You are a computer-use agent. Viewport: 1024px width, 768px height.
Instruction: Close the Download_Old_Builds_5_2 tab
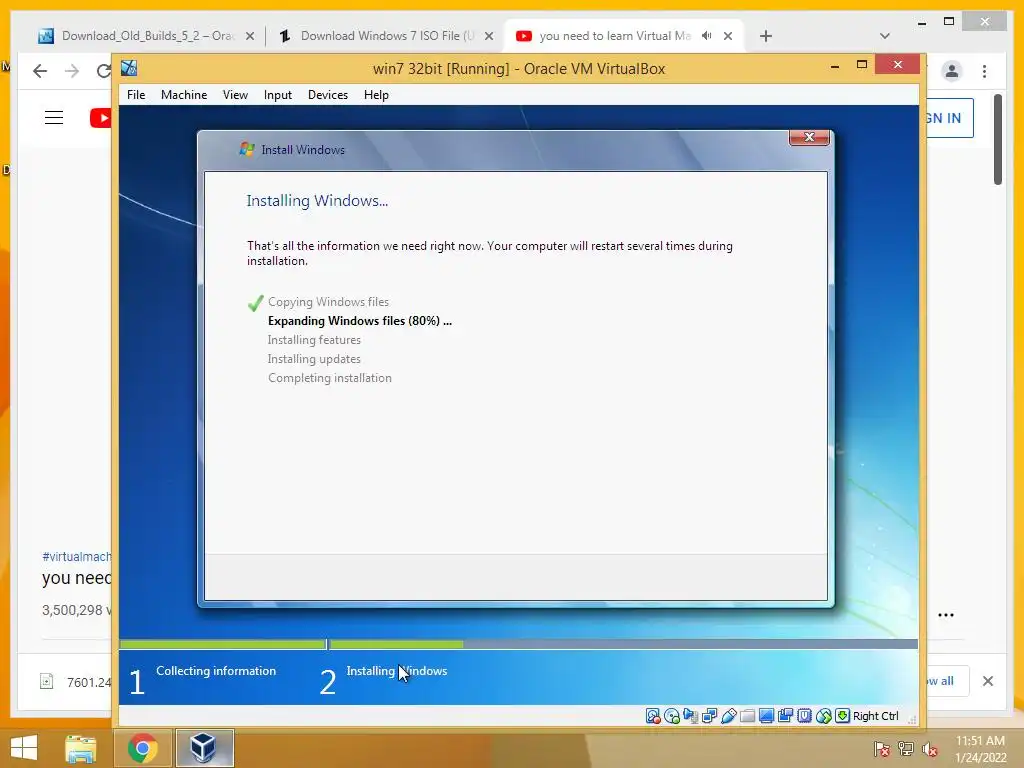click(x=249, y=37)
